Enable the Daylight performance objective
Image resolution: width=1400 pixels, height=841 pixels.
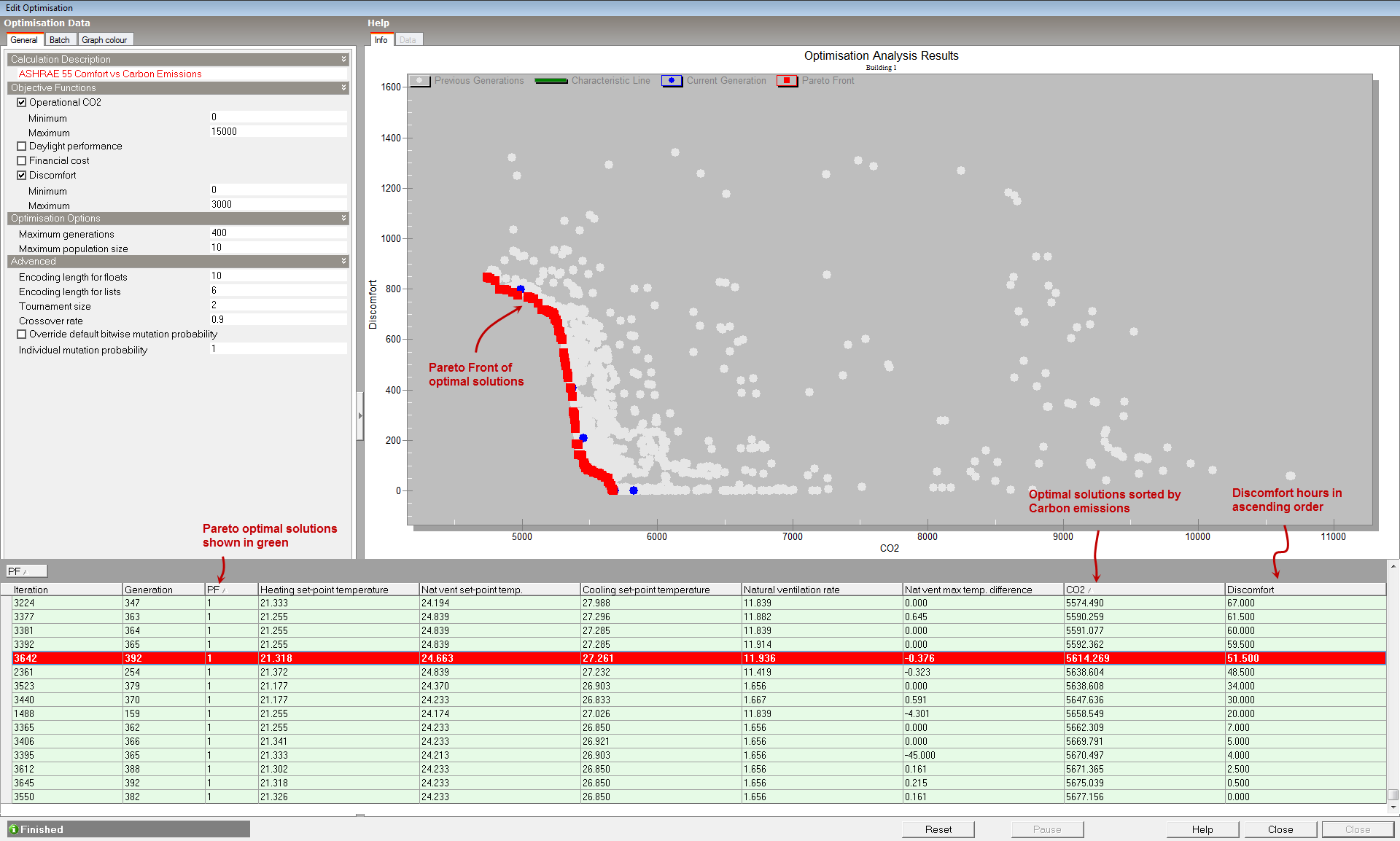(22, 146)
